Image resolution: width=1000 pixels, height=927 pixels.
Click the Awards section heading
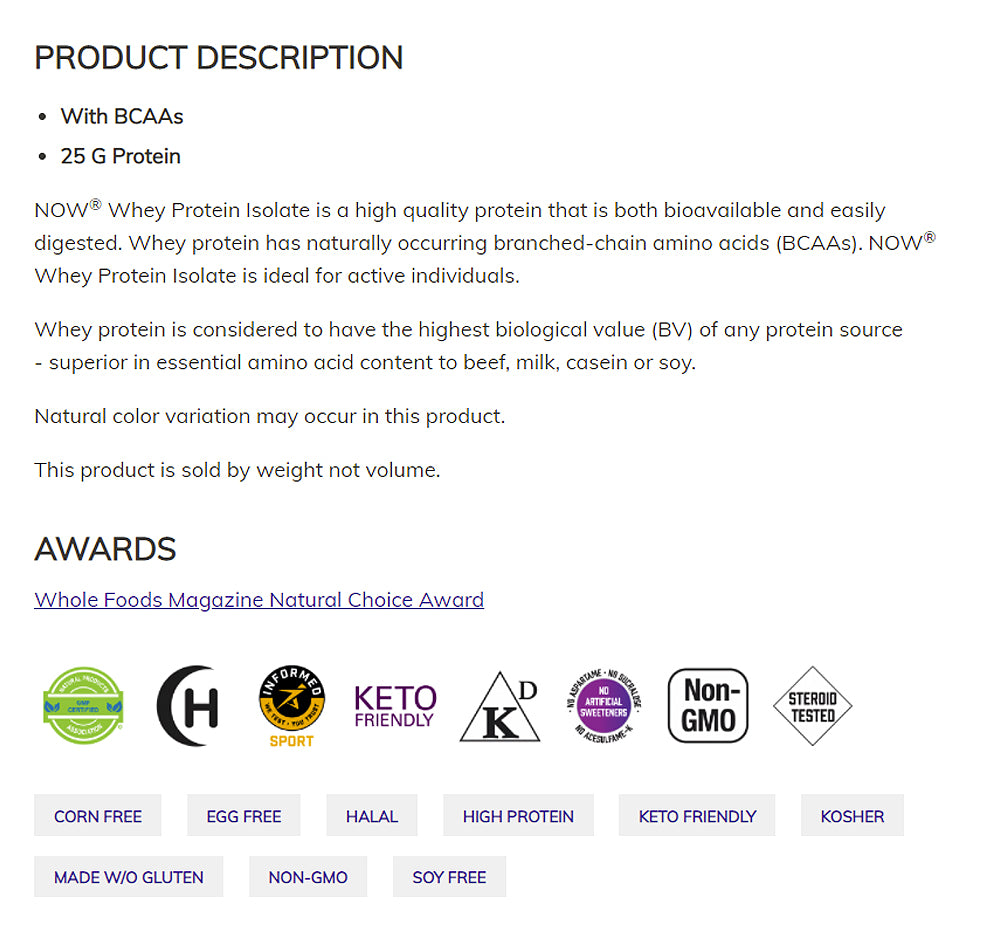[x=105, y=549]
